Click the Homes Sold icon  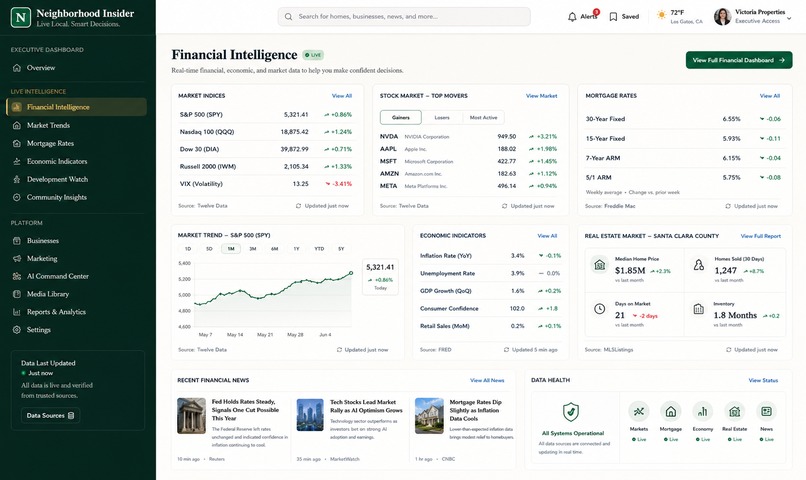(699, 265)
